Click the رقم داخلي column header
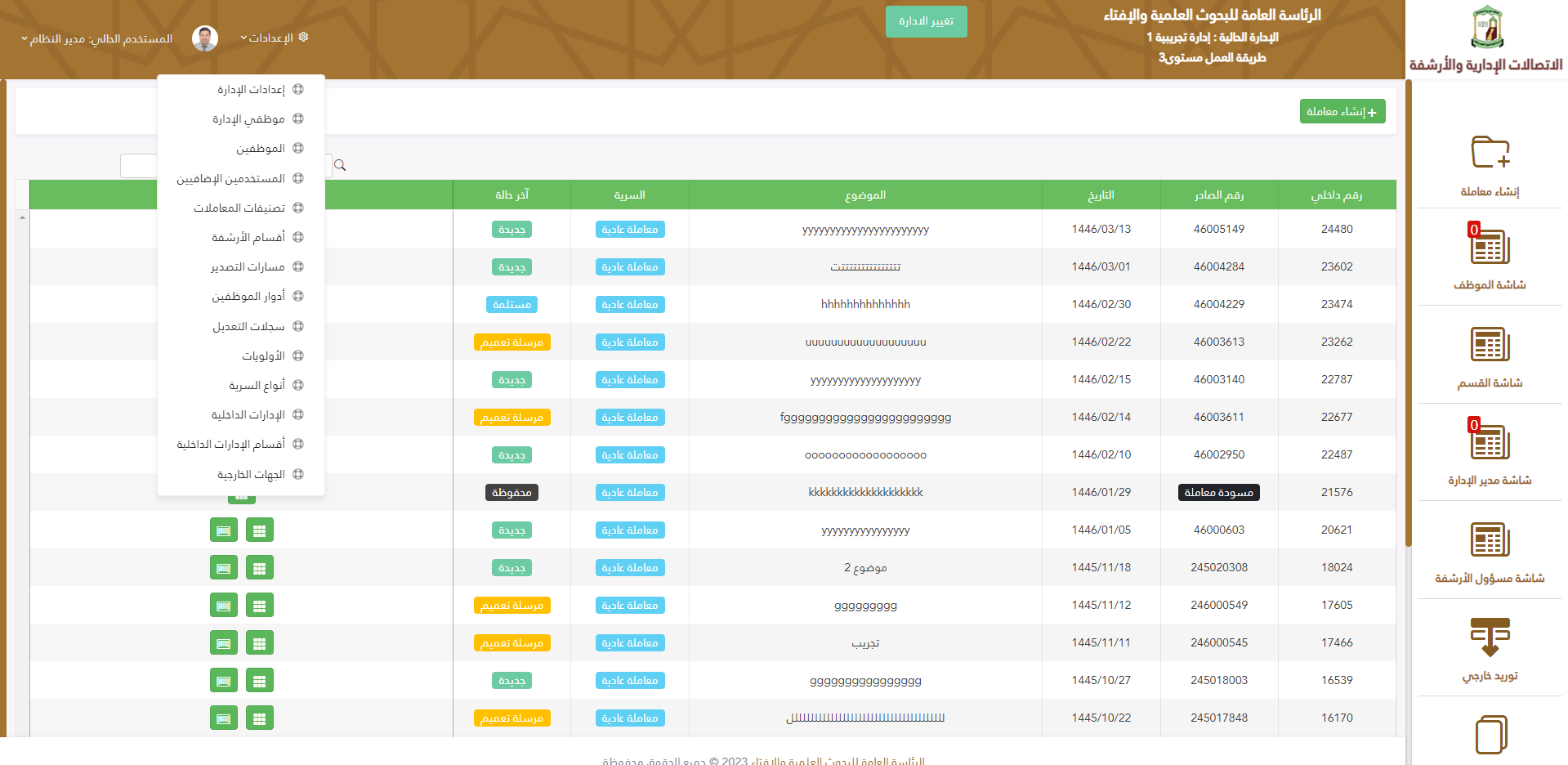 (1336, 195)
